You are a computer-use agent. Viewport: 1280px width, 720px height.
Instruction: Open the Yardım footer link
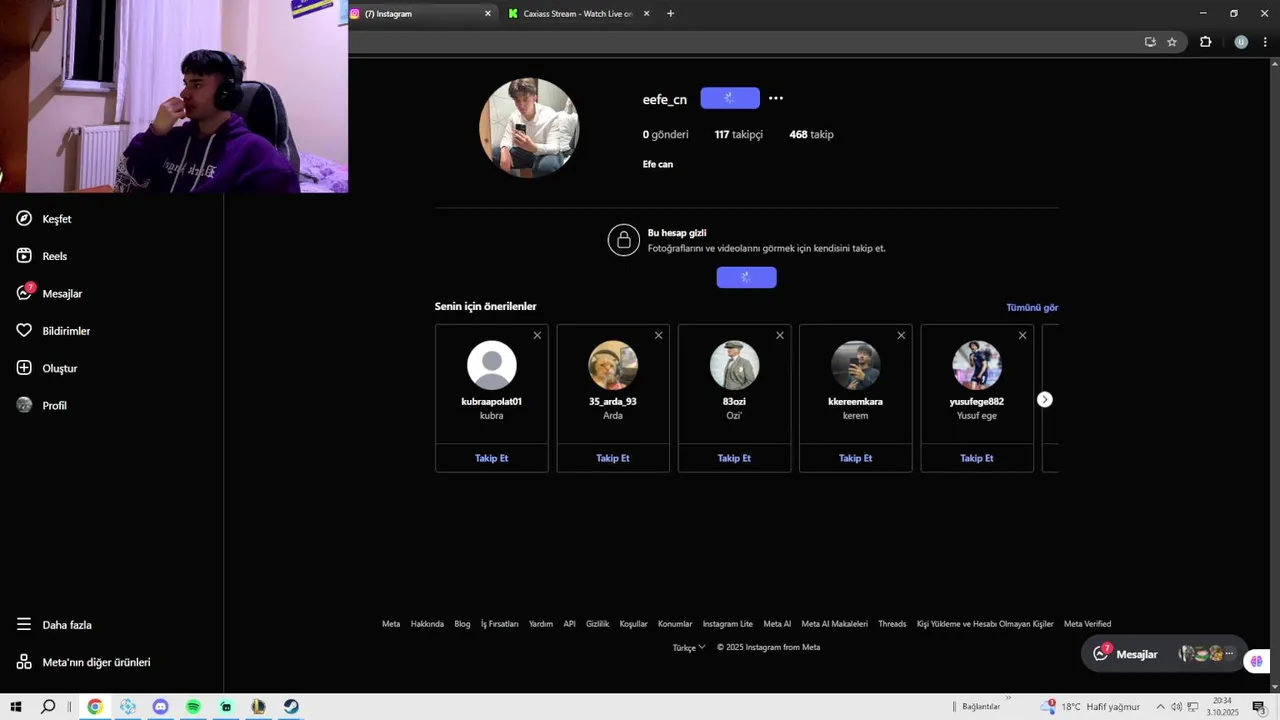pyautogui.click(x=541, y=624)
